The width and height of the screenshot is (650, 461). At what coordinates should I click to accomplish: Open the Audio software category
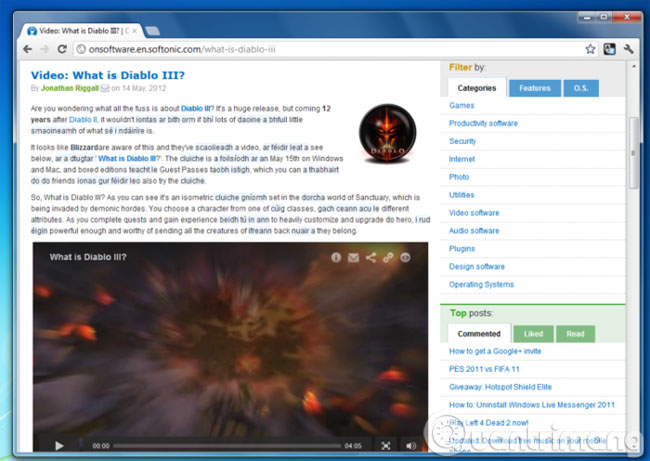474,230
